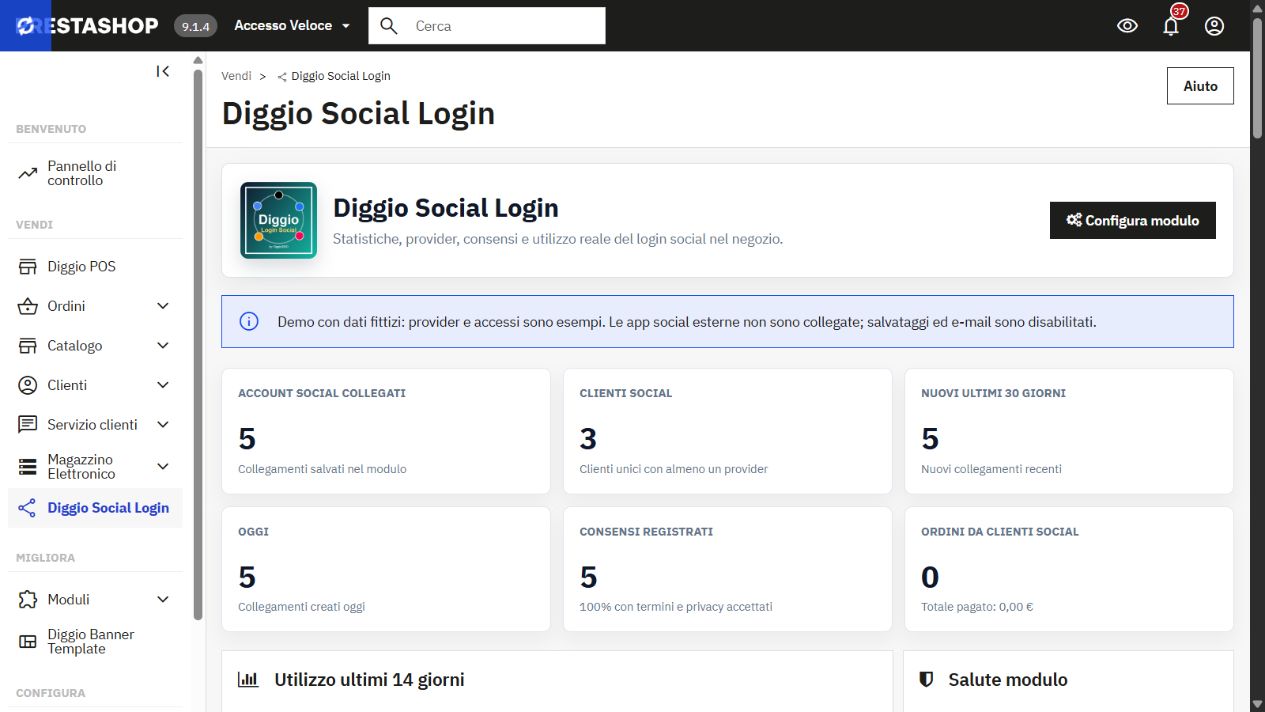This screenshot has width=1265, height=712.
Task: Go to Vendi in the breadcrumb
Action: point(237,76)
